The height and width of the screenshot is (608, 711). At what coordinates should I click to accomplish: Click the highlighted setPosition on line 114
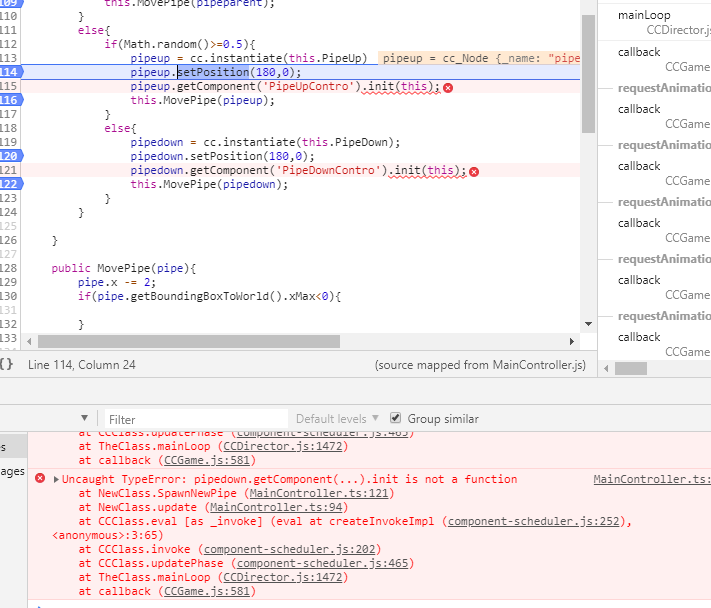(213, 72)
